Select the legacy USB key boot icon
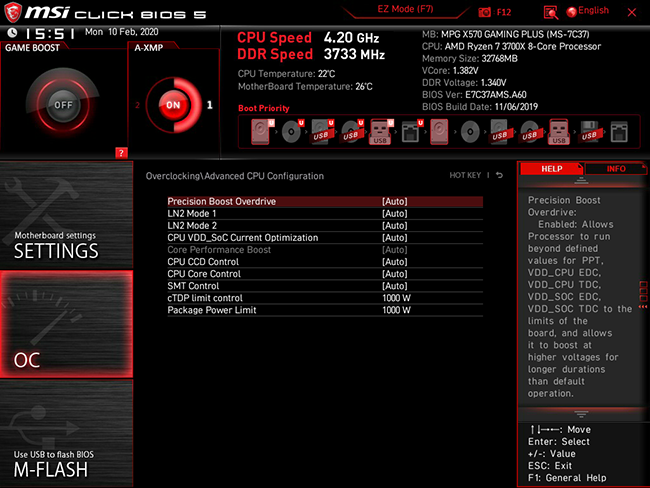 559,132
